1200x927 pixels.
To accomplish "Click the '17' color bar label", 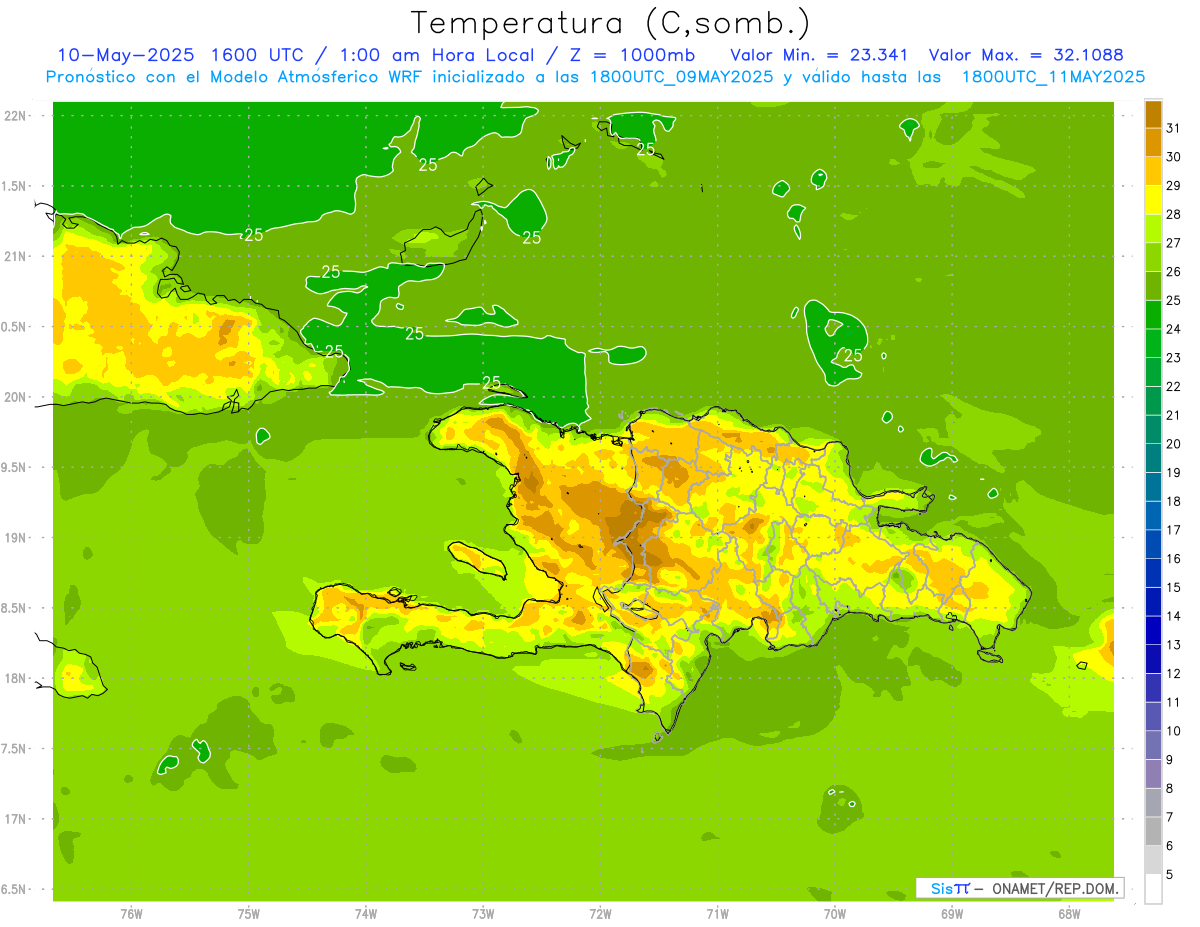I will click(1173, 530).
